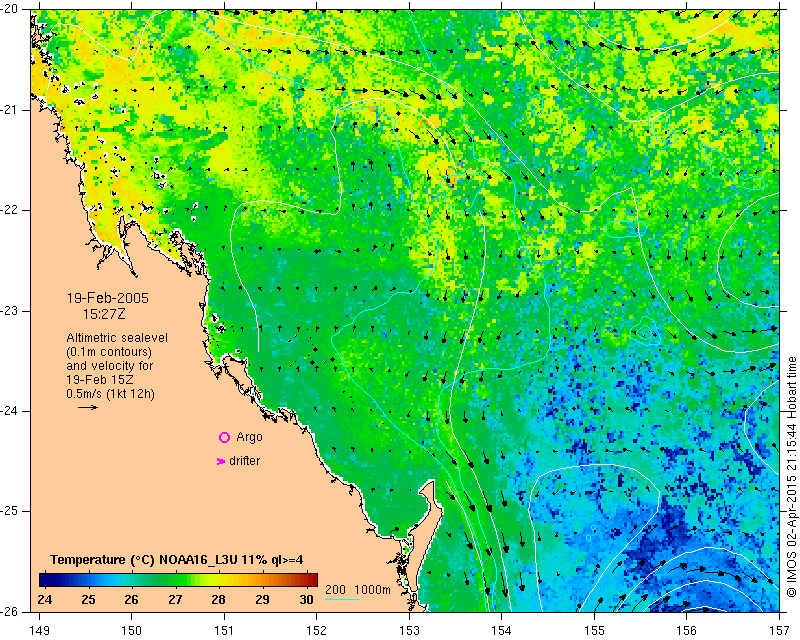Click the 'and velocity for' text line
The height and width of the screenshot is (640, 800).
click(x=110, y=366)
